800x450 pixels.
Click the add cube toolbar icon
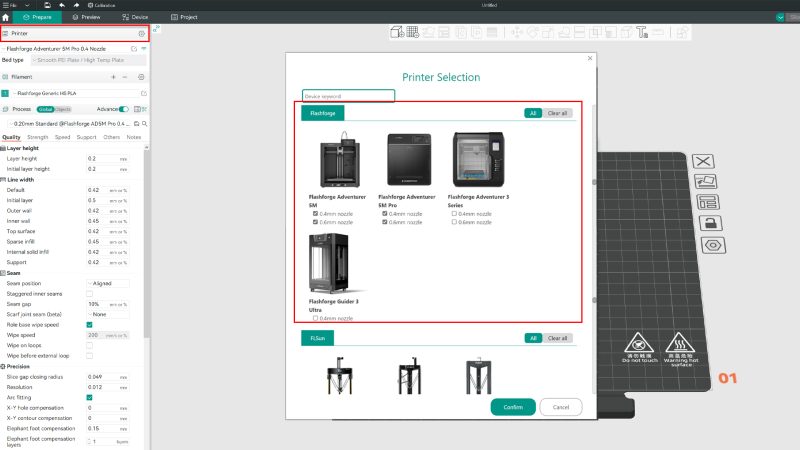[x=397, y=33]
